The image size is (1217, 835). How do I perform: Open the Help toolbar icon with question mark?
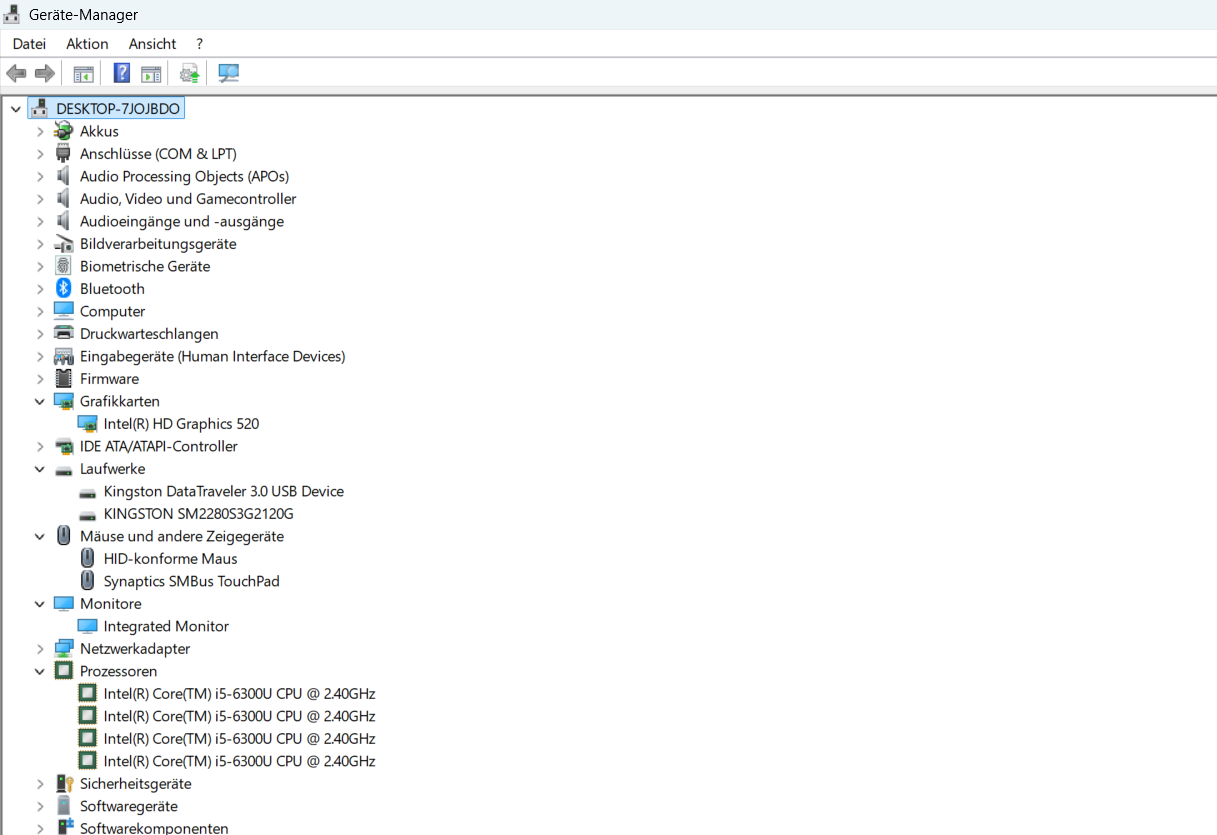coord(122,73)
